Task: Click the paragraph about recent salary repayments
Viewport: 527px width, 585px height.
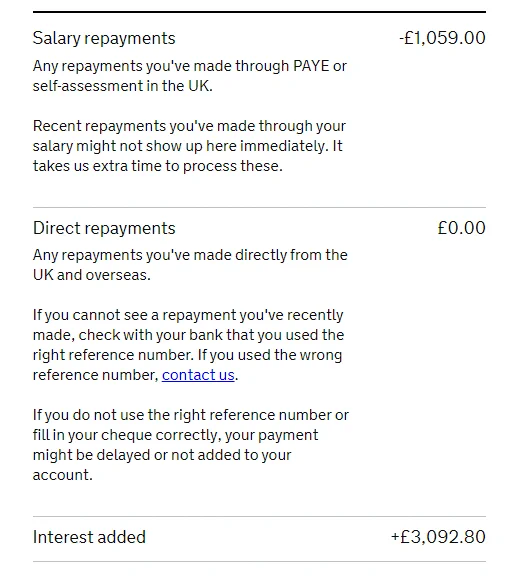Action: tap(189, 146)
